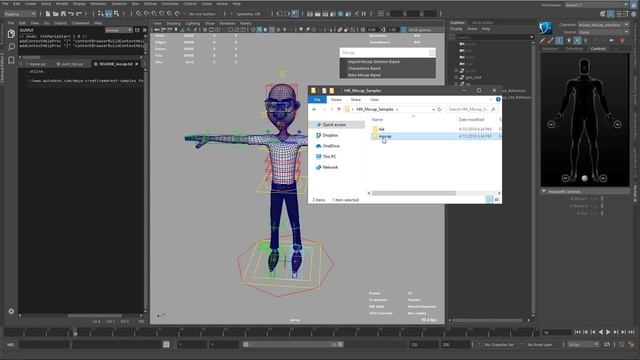Click the Explorer details view icon
The width and height of the screenshot is (640, 360).
pyautogui.click(x=489, y=200)
